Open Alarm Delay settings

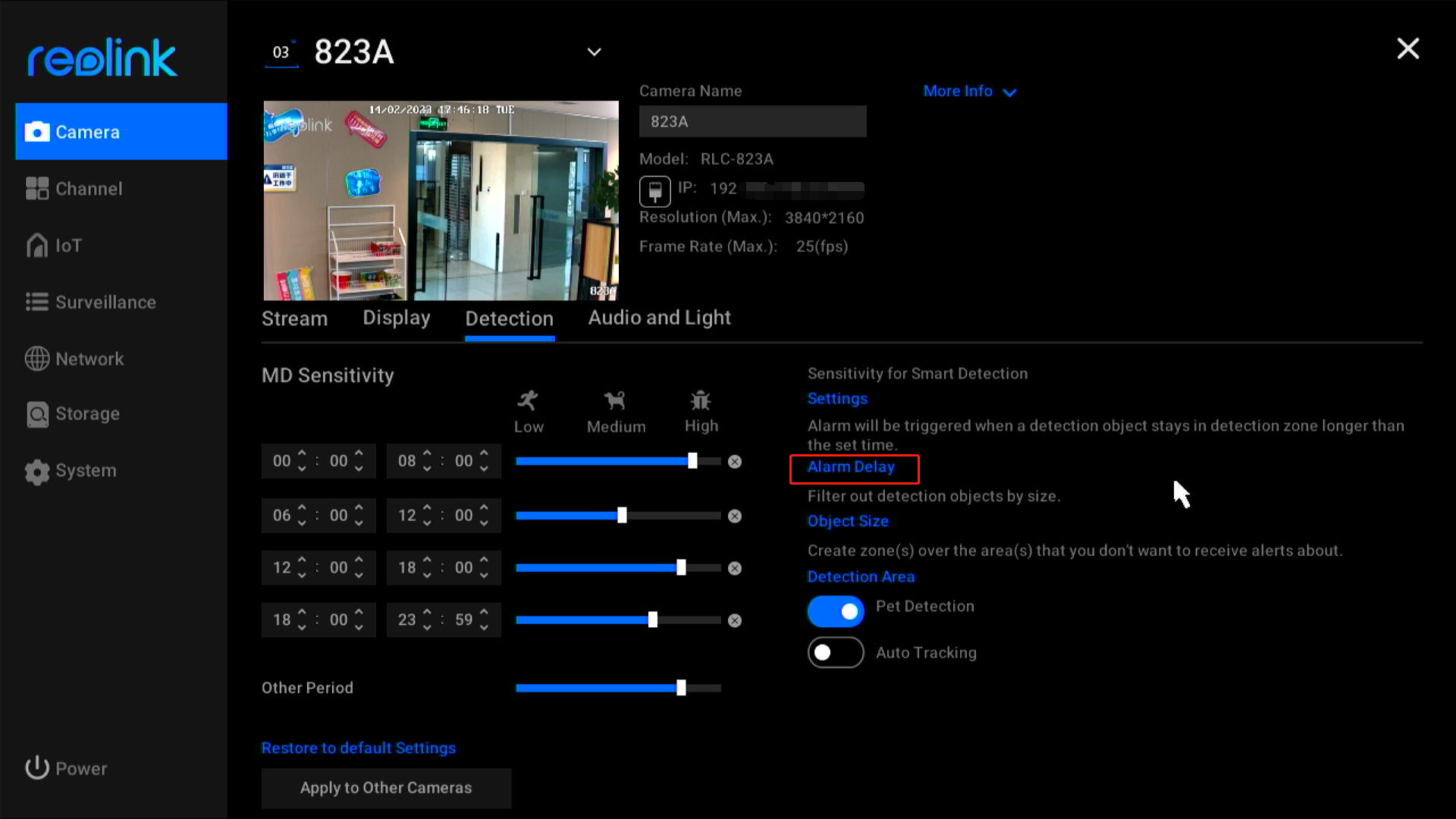pos(851,467)
